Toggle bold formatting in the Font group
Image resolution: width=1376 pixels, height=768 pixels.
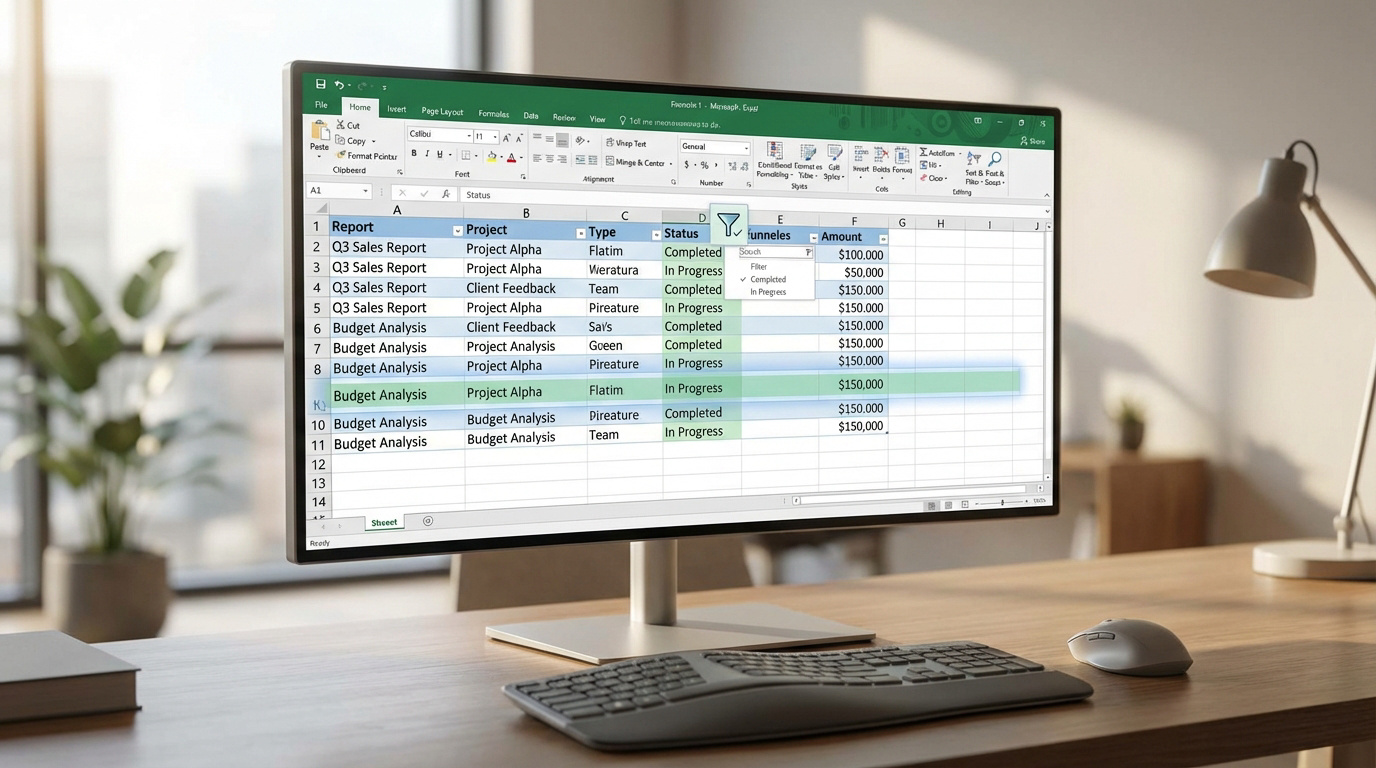tap(414, 154)
